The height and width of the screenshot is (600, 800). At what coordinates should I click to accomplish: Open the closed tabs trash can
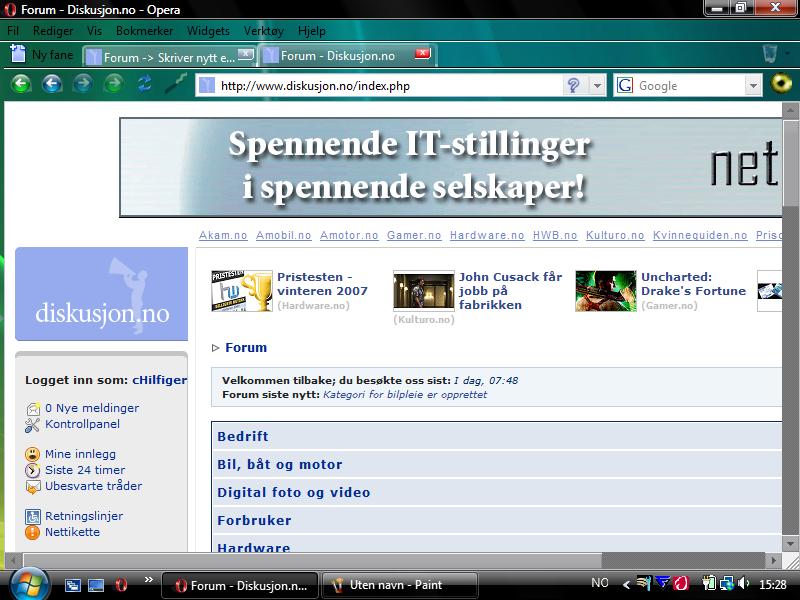(770, 54)
